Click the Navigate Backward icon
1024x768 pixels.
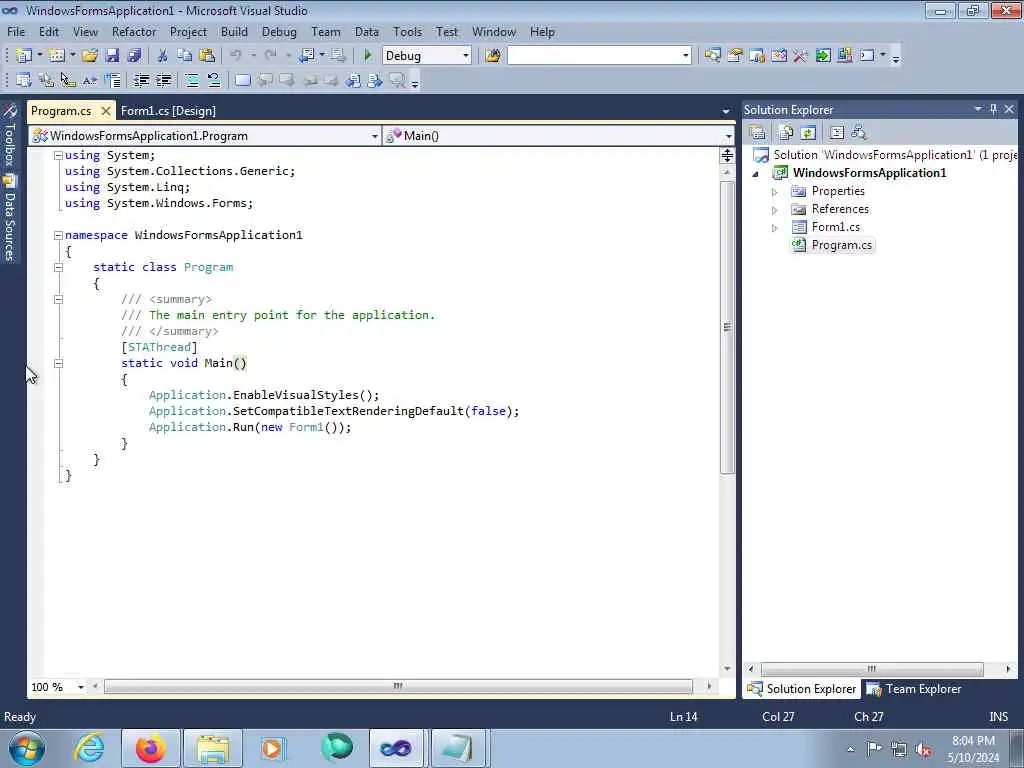pos(307,56)
